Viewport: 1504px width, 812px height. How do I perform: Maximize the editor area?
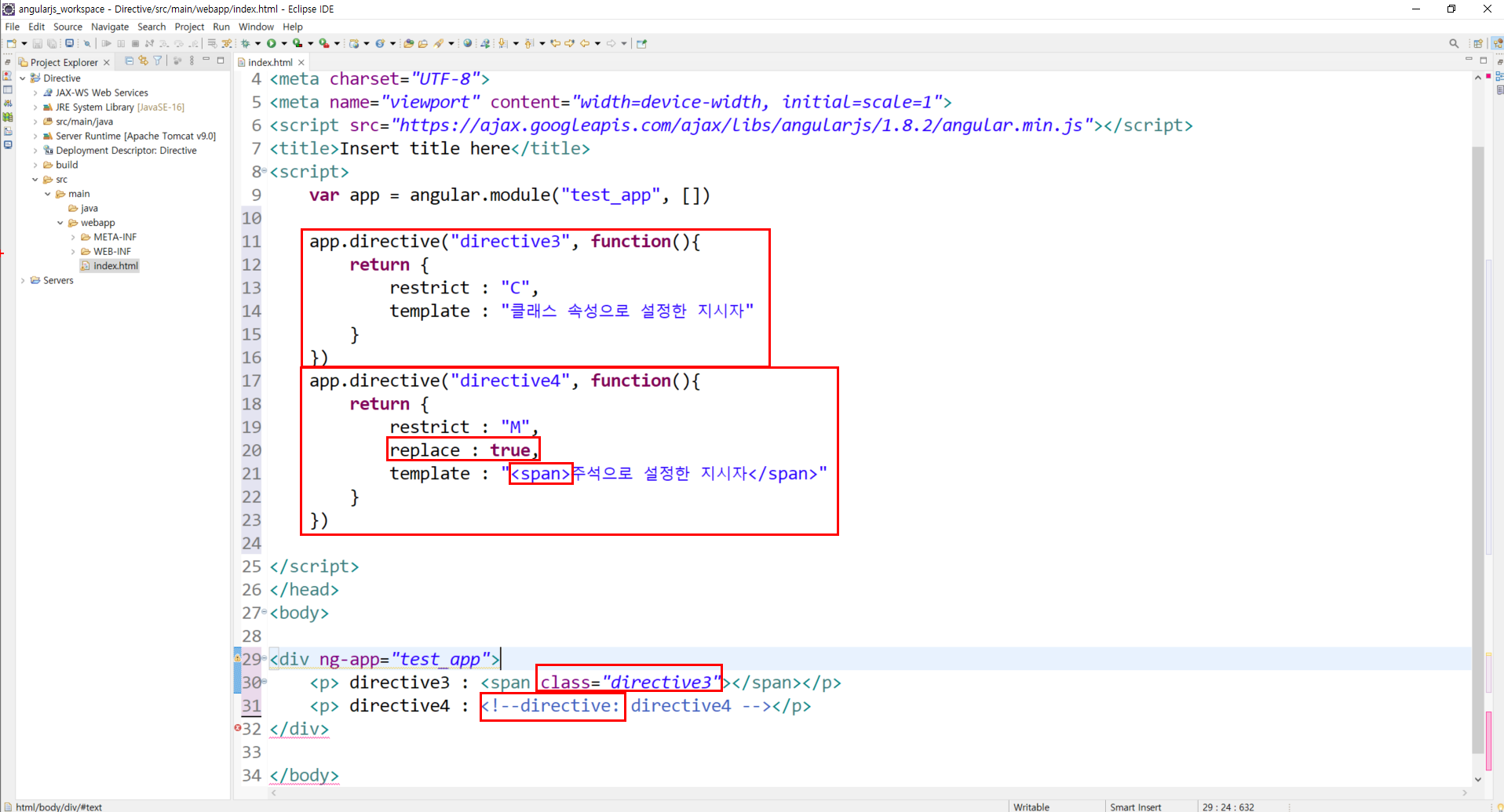click(1484, 60)
